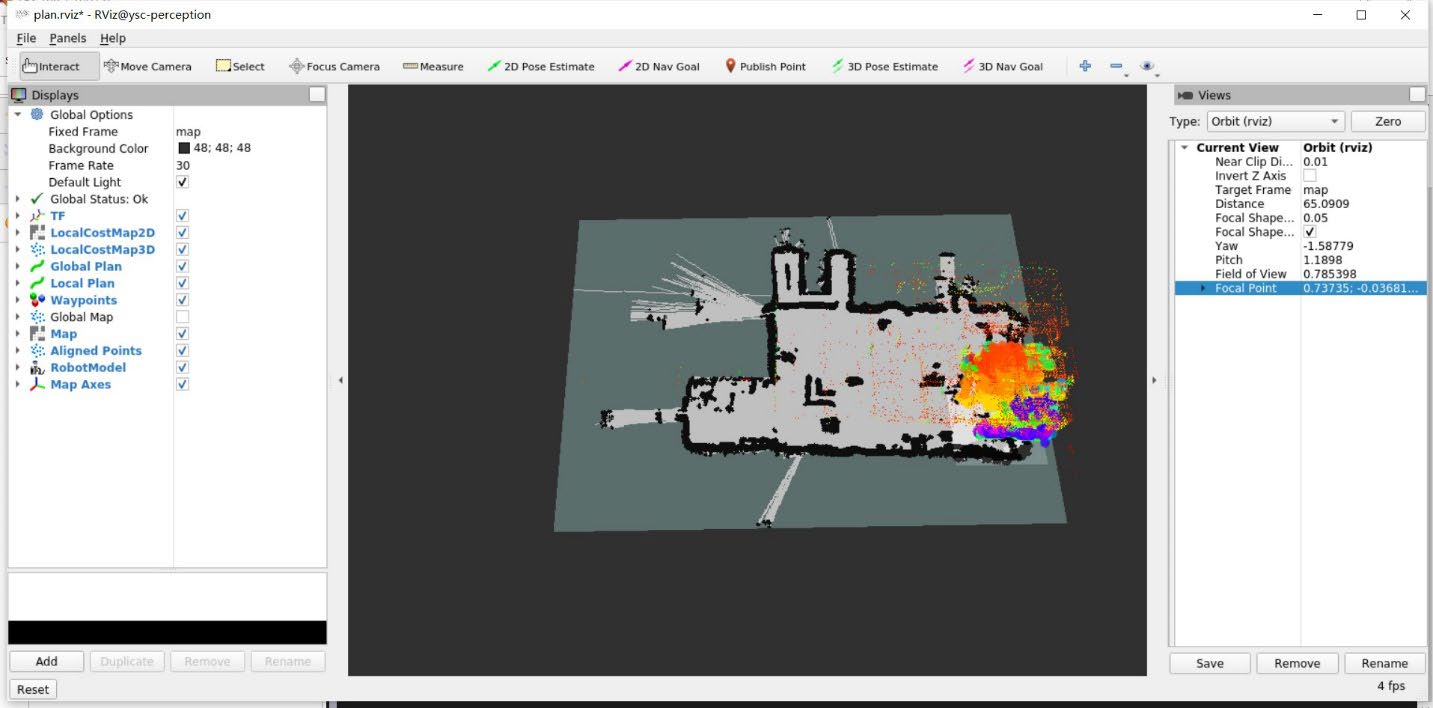Image resolution: width=1433 pixels, height=708 pixels.
Task: Select the 2D Nav Goal tool
Action: tap(659, 66)
